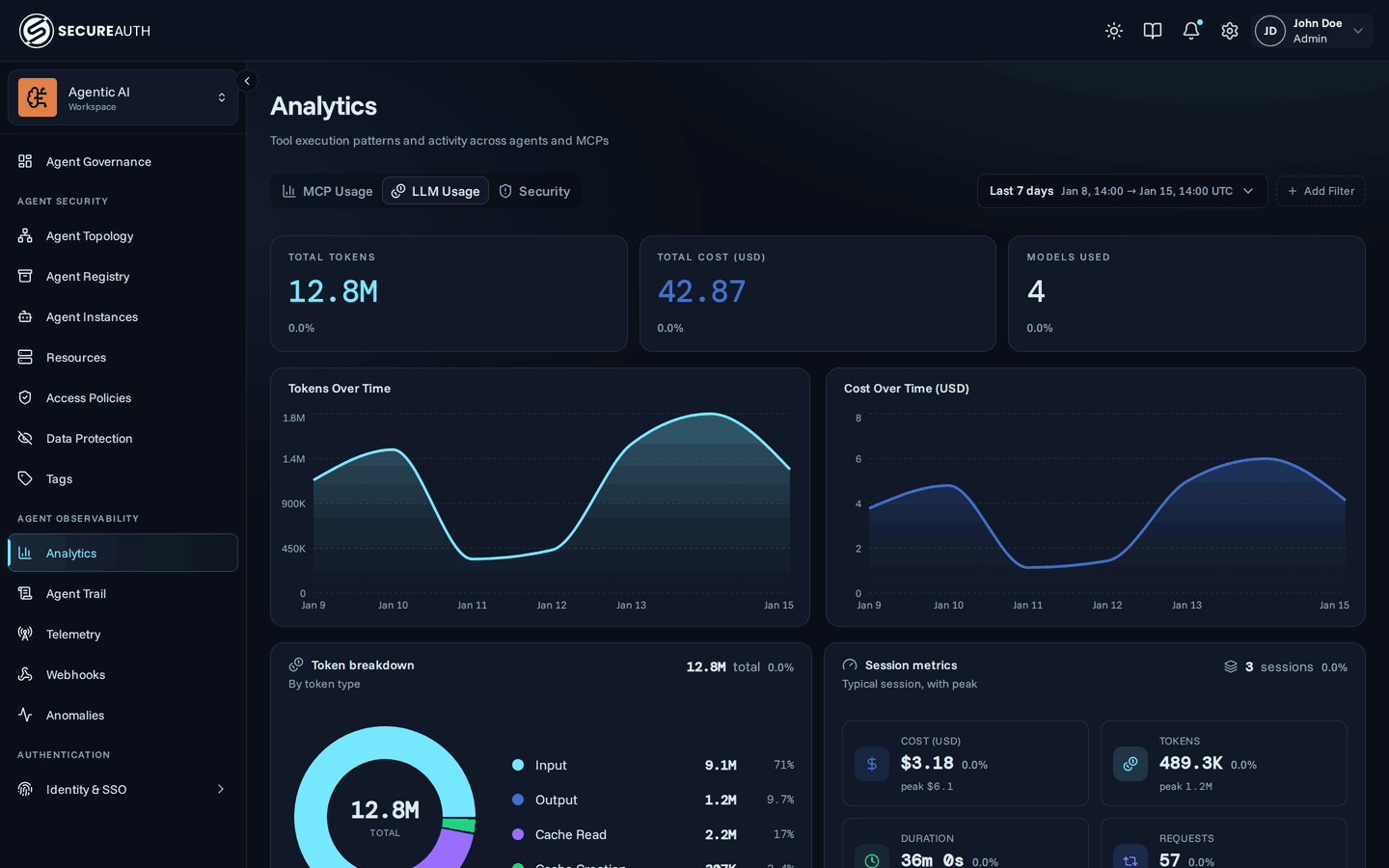
Task: Click the Data Protection icon
Action: [25, 438]
